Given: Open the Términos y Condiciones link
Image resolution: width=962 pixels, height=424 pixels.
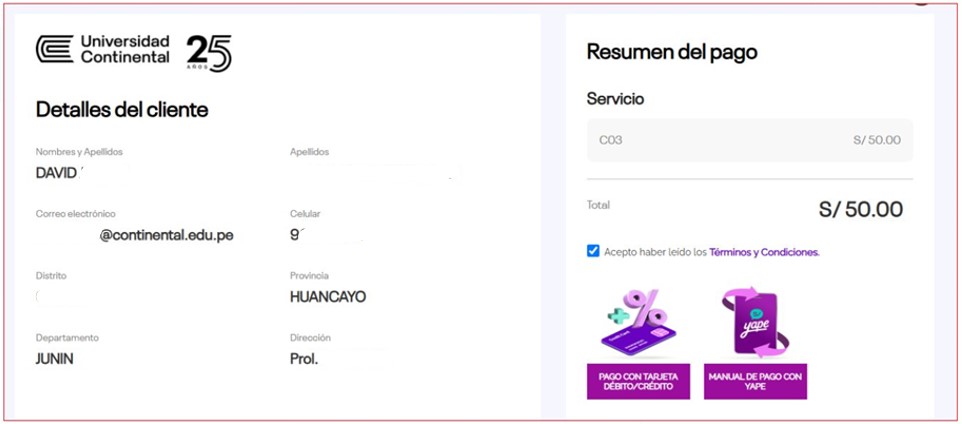Looking at the screenshot, I should pyautogui.click(x=764, y=252).
